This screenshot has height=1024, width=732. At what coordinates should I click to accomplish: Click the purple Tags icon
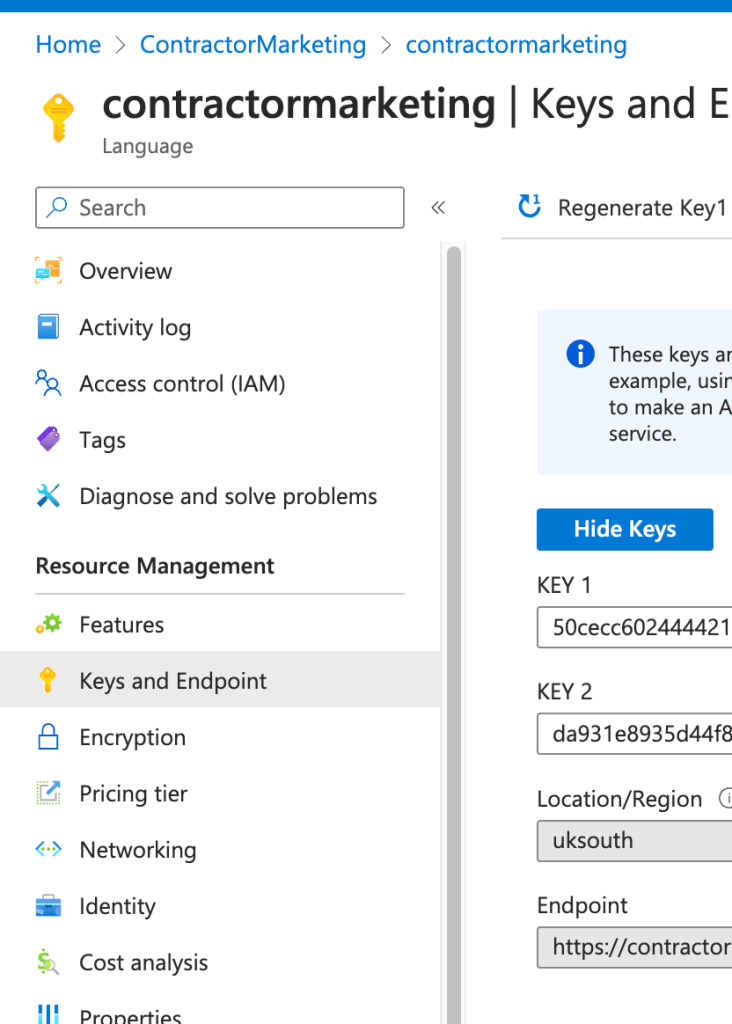pyautogui.click(x=48, y=439)
